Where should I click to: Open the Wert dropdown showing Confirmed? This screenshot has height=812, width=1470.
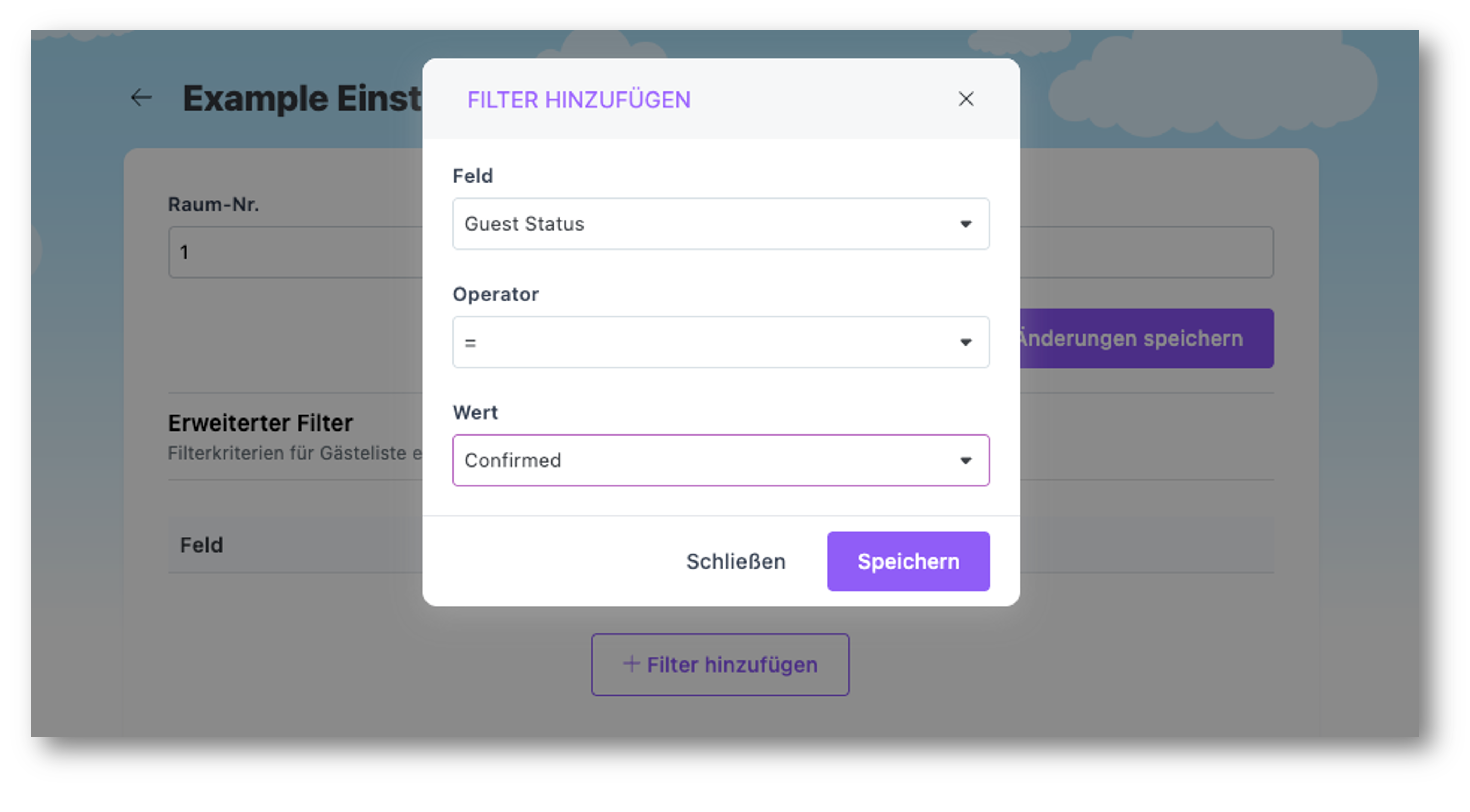click(x=721, y=460)
